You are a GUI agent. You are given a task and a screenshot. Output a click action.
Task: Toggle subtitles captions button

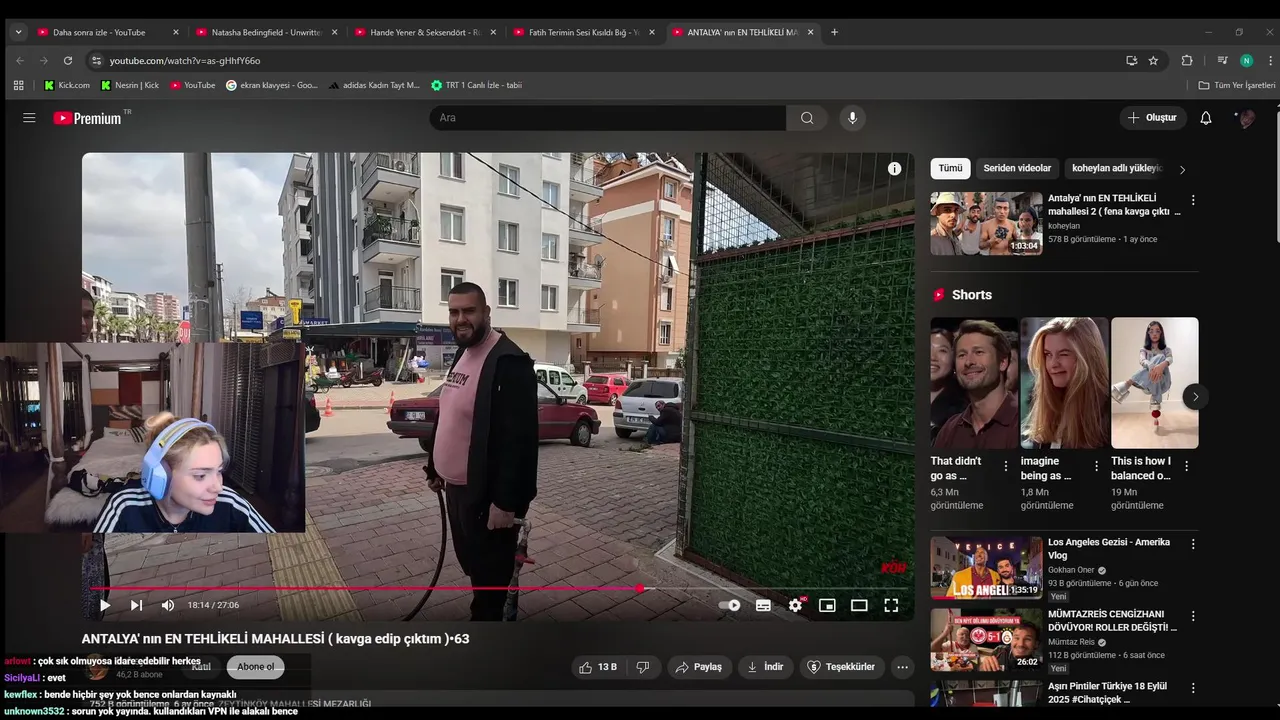[x=763, y=605]
